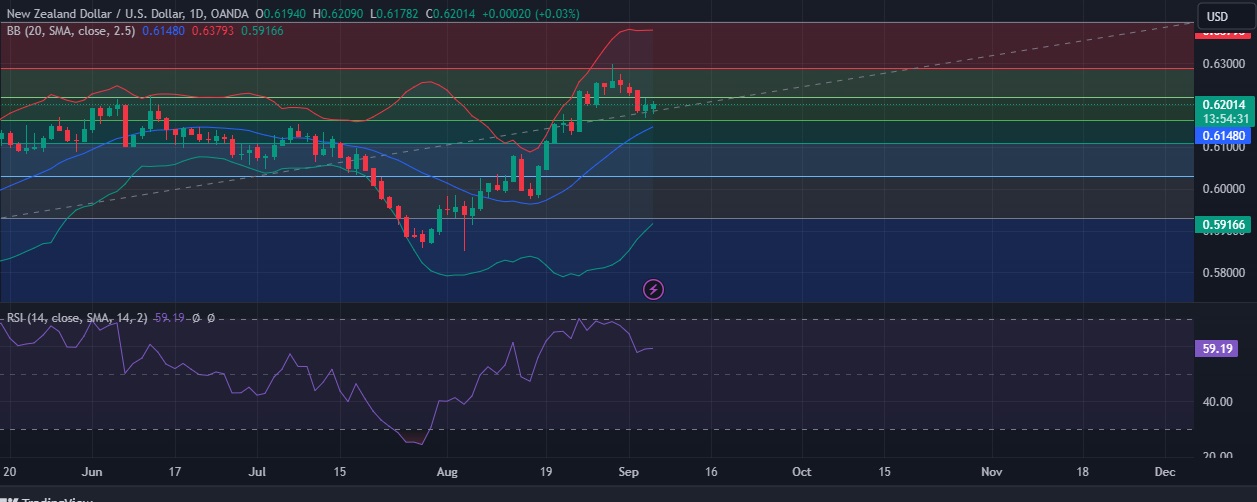
Task: Click the Sep label on time axis
Action: click(x=629, y=470)
